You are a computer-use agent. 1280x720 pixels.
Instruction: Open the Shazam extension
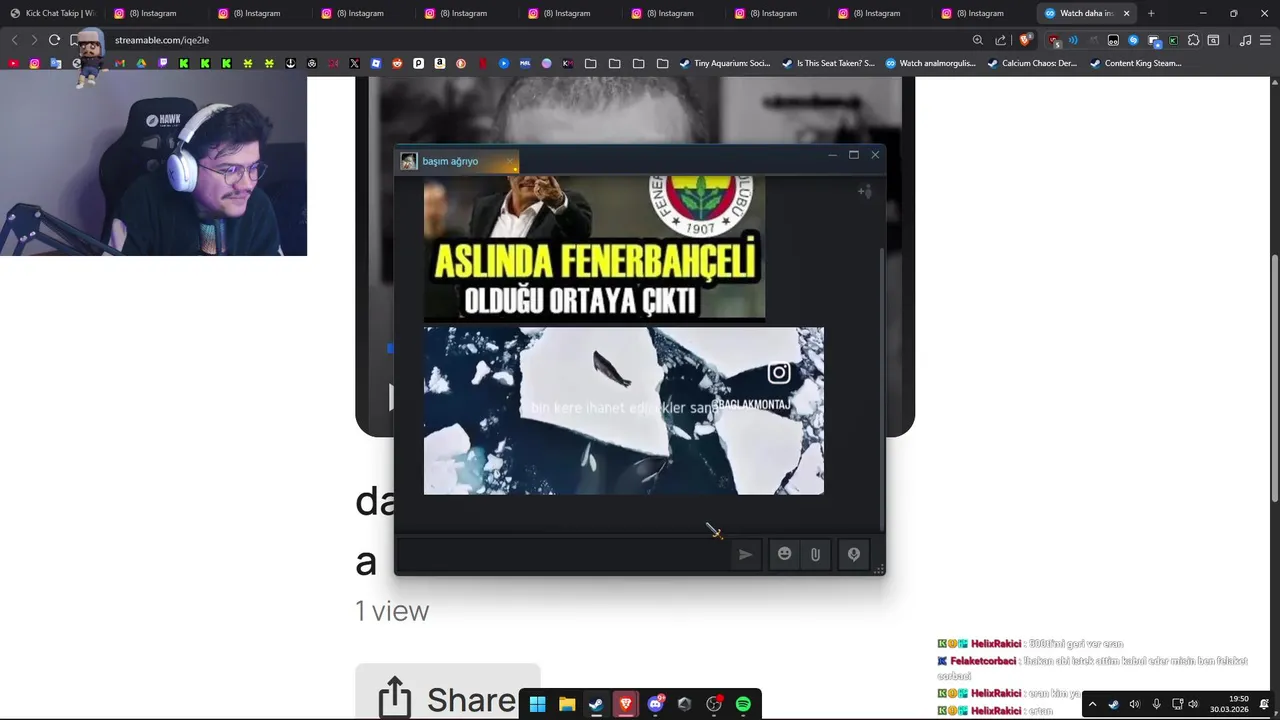coord(1133,40)
